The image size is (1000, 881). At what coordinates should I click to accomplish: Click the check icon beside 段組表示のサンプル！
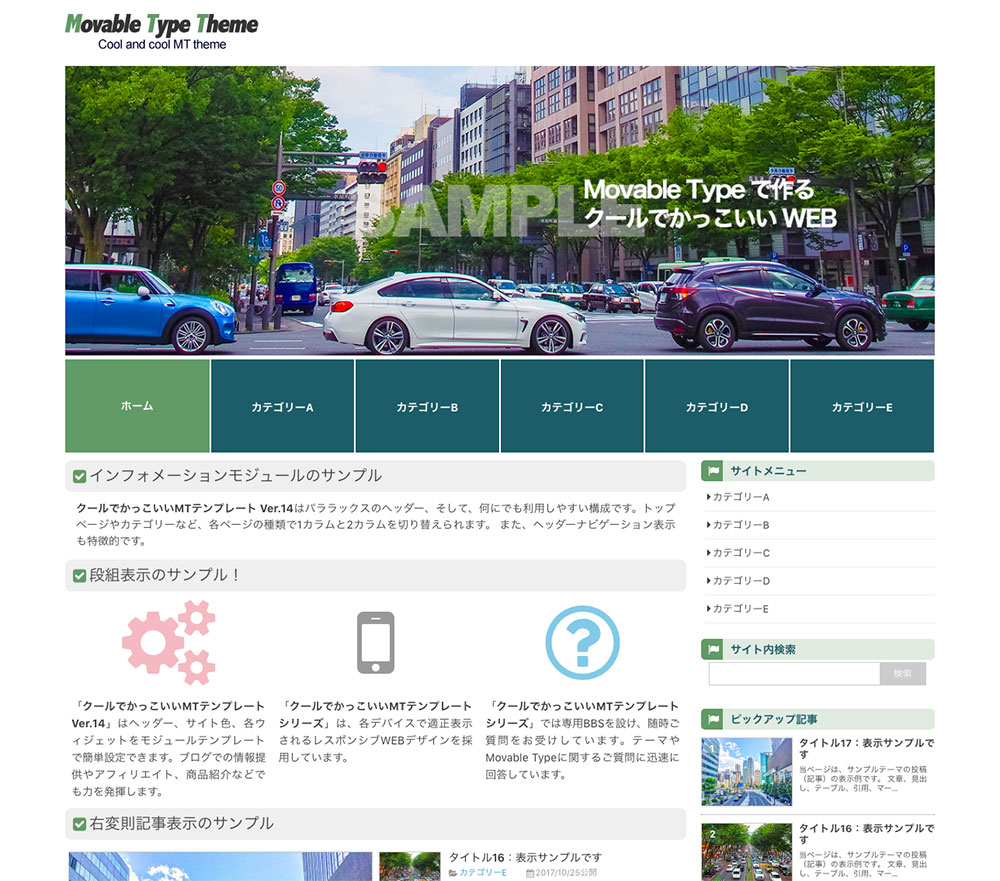(x=80, y=576)
